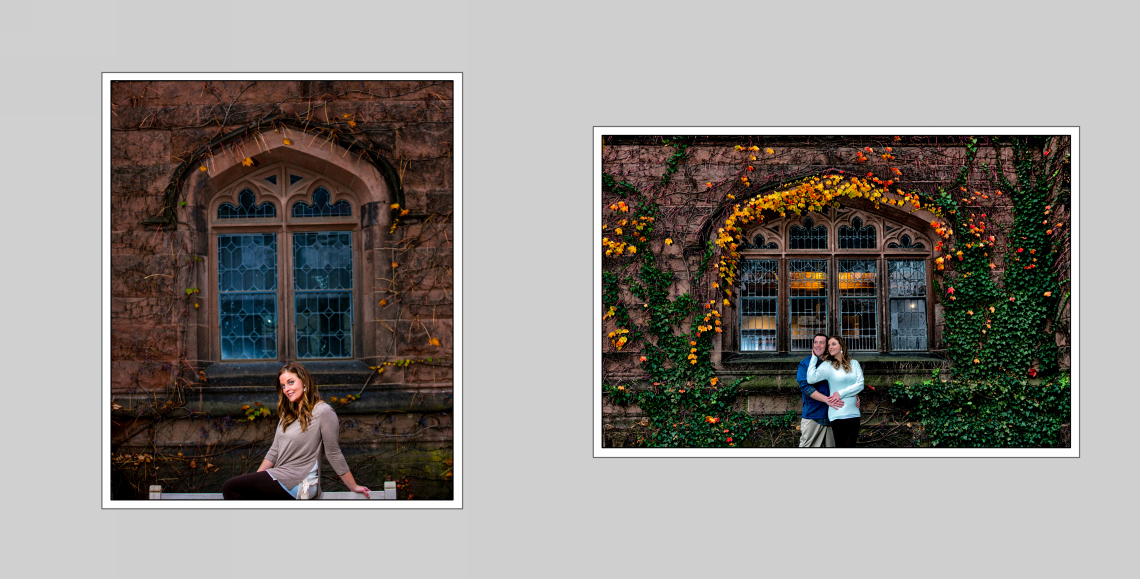This screenshot has height=579, width=1140.
Task: Click the glowing orange pane in the right window
Action: point(807,281)
